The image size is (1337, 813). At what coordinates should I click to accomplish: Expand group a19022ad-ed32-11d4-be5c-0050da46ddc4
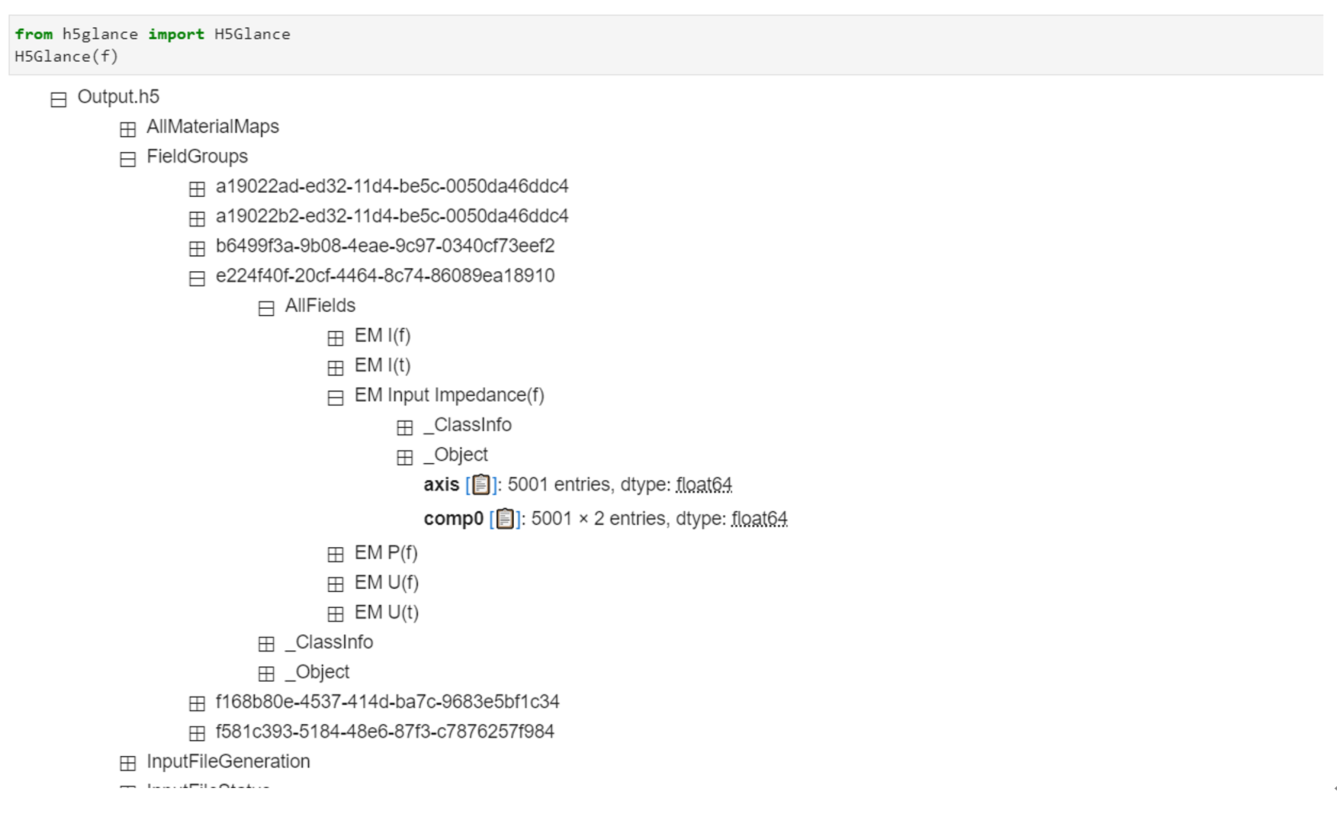coord(197,189)
